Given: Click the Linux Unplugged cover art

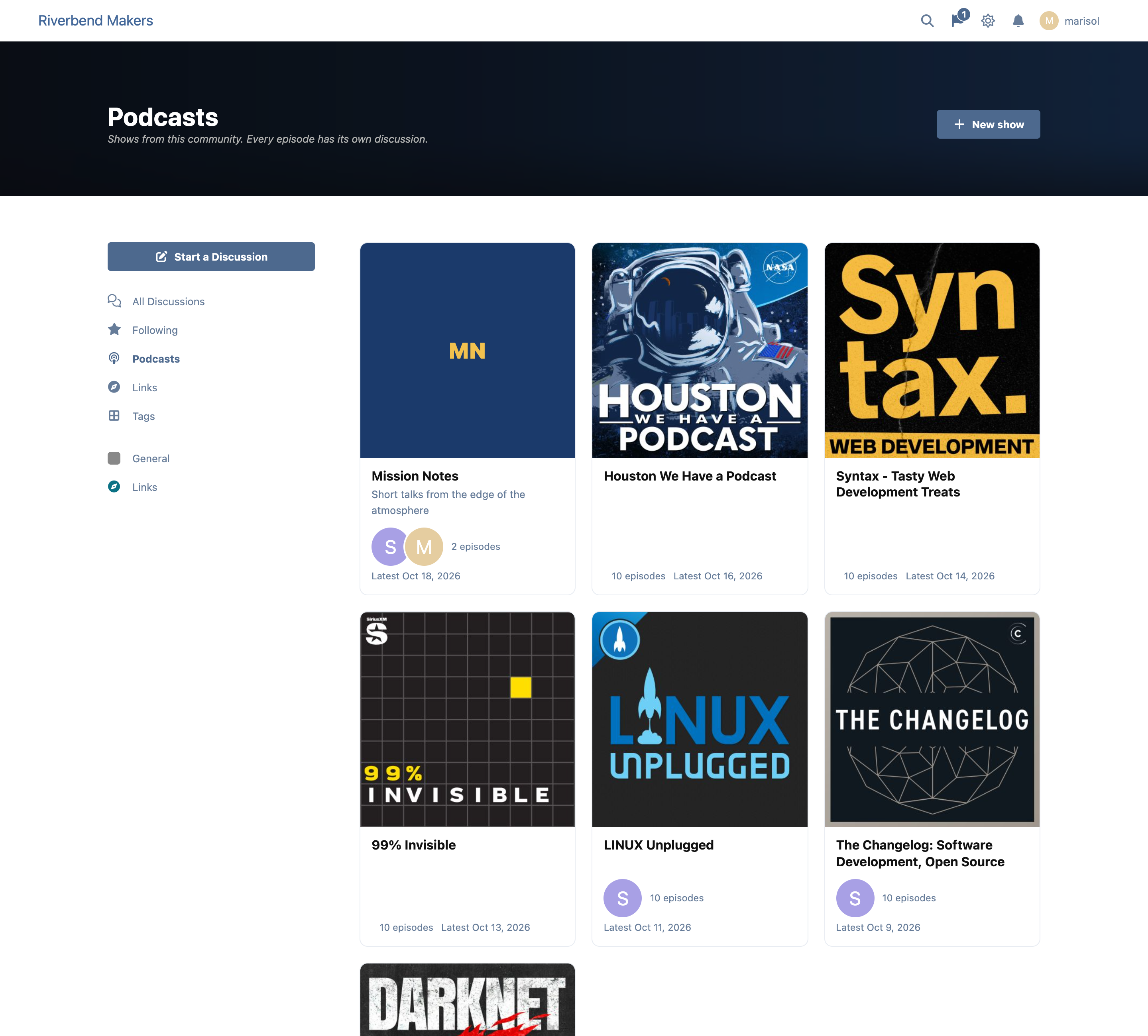Looking at the screenshot, I should click(x=700, y=720).
